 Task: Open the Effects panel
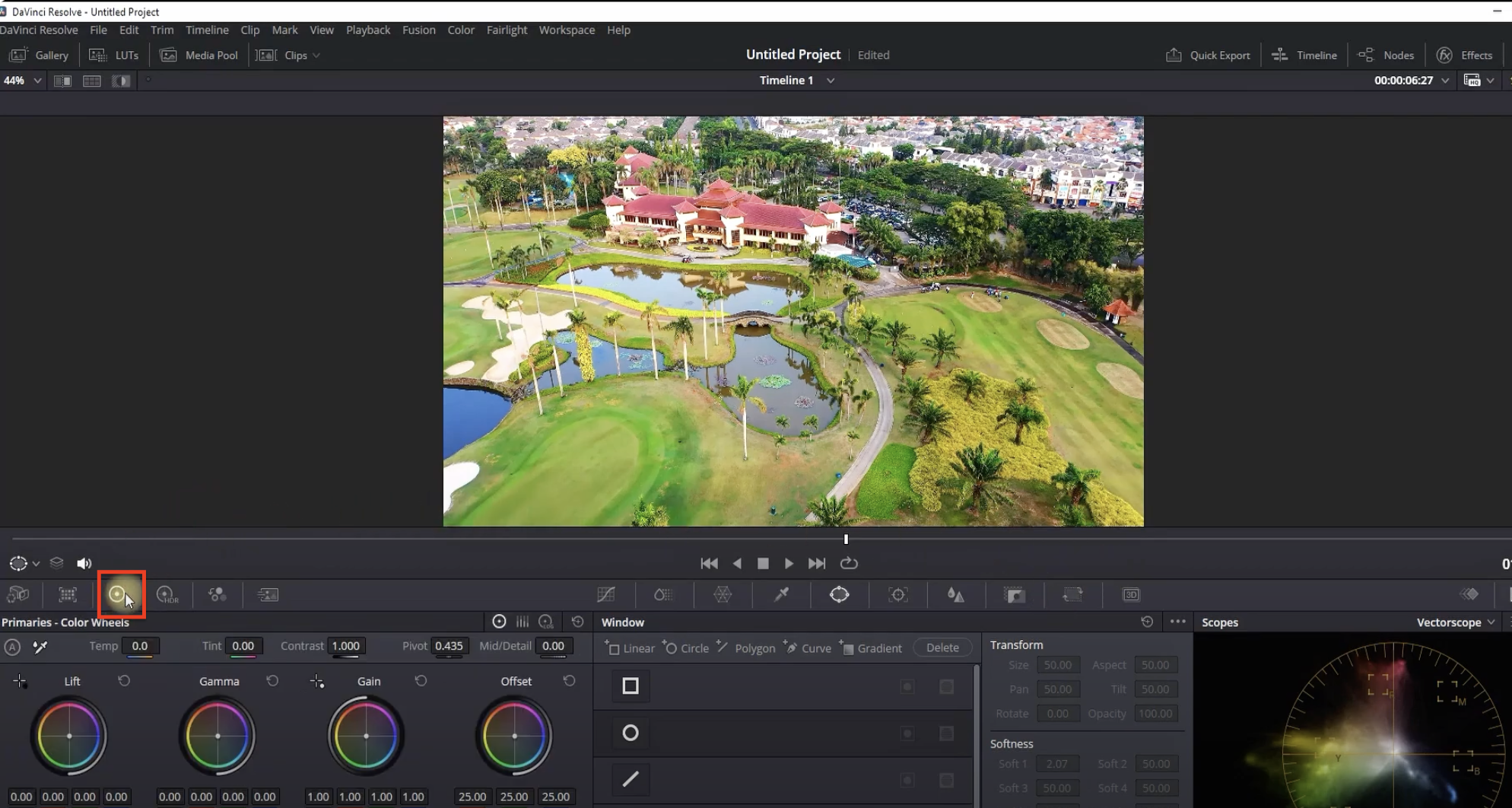point(1465,55)
